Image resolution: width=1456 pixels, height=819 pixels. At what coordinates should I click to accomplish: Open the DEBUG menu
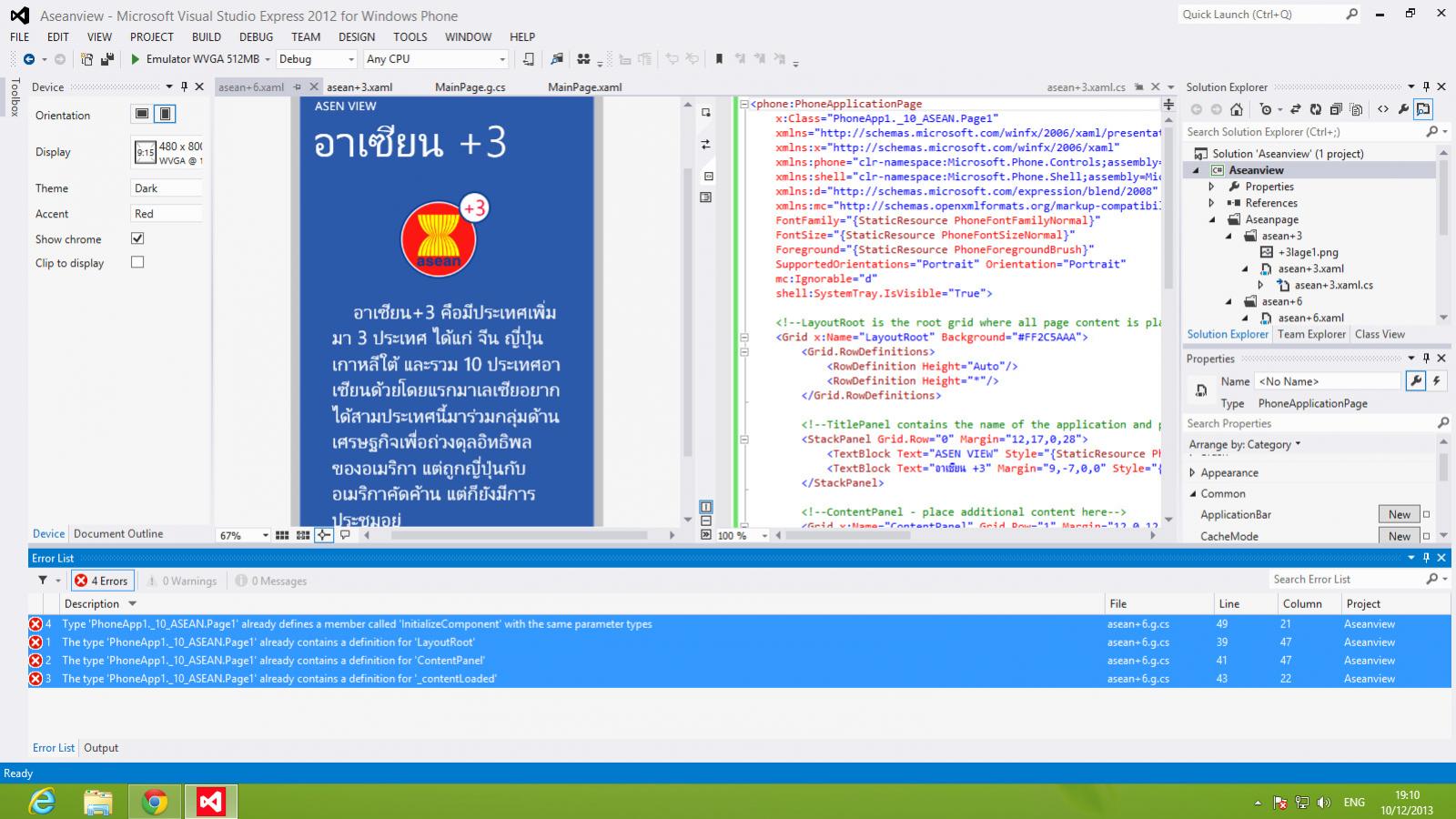pos(256,36)
